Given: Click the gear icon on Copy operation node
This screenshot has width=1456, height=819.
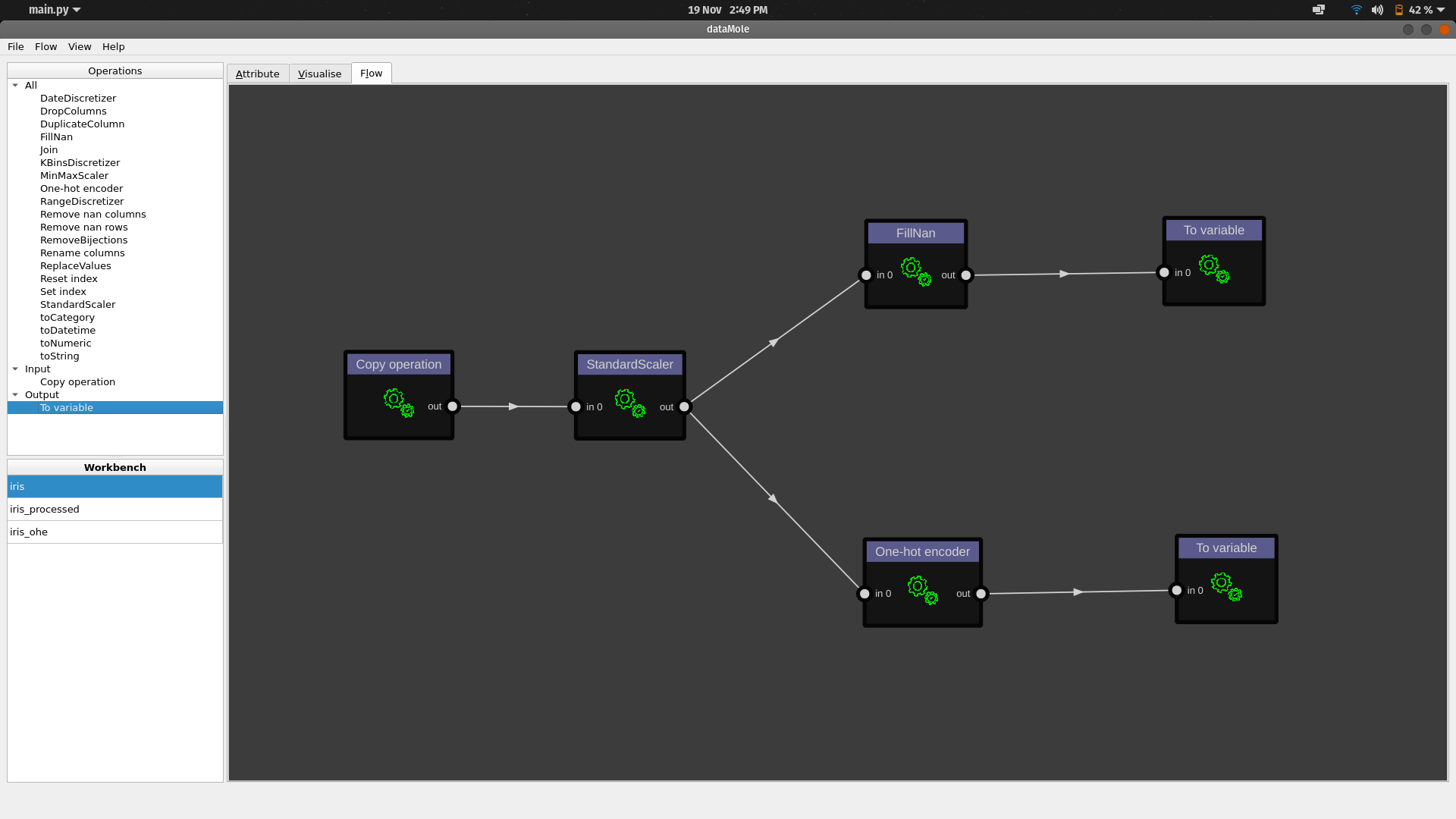Looking at the screenshot, I should [x=398, y=402].
